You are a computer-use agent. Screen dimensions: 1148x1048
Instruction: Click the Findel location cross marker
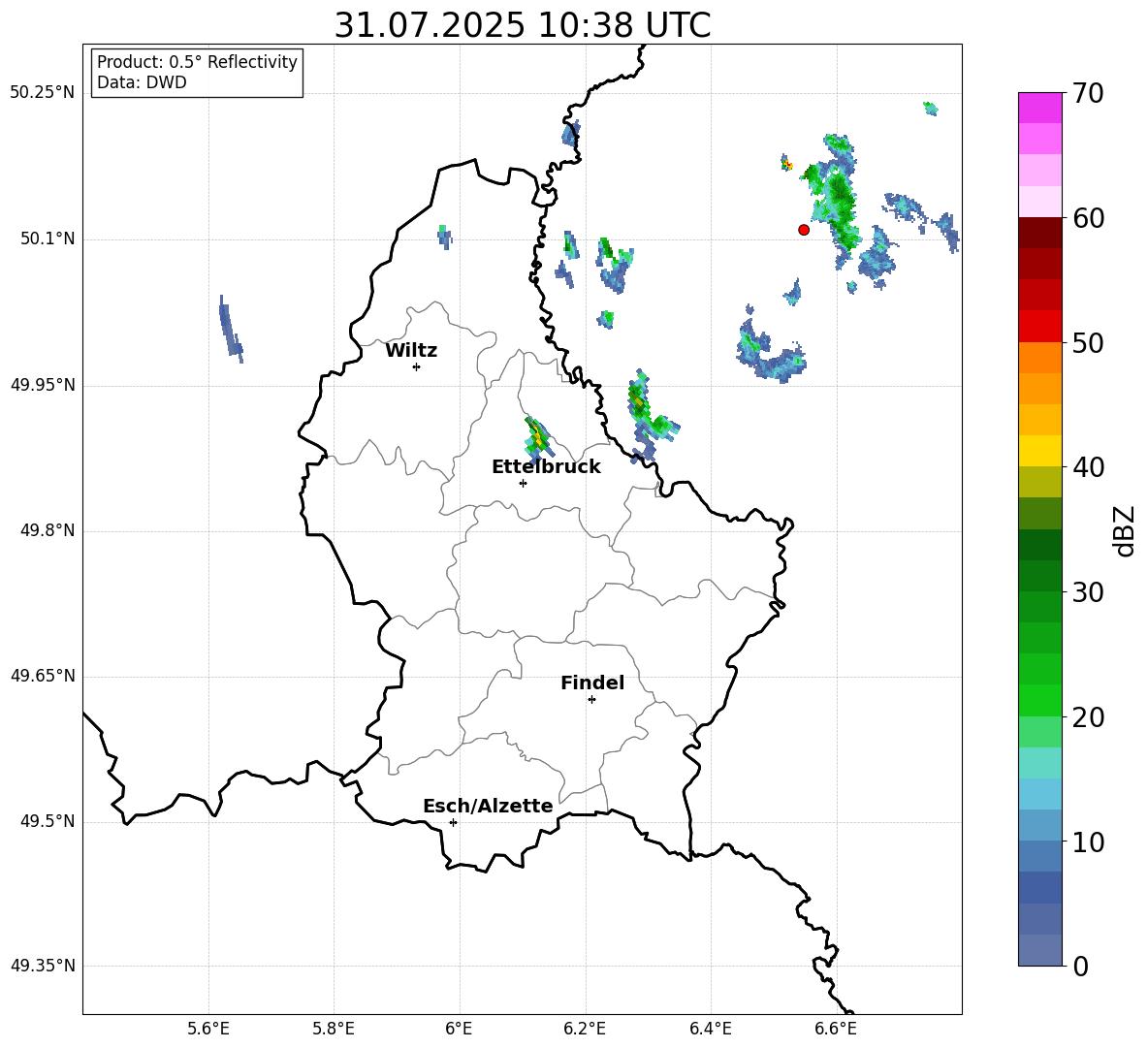(591, 700)
